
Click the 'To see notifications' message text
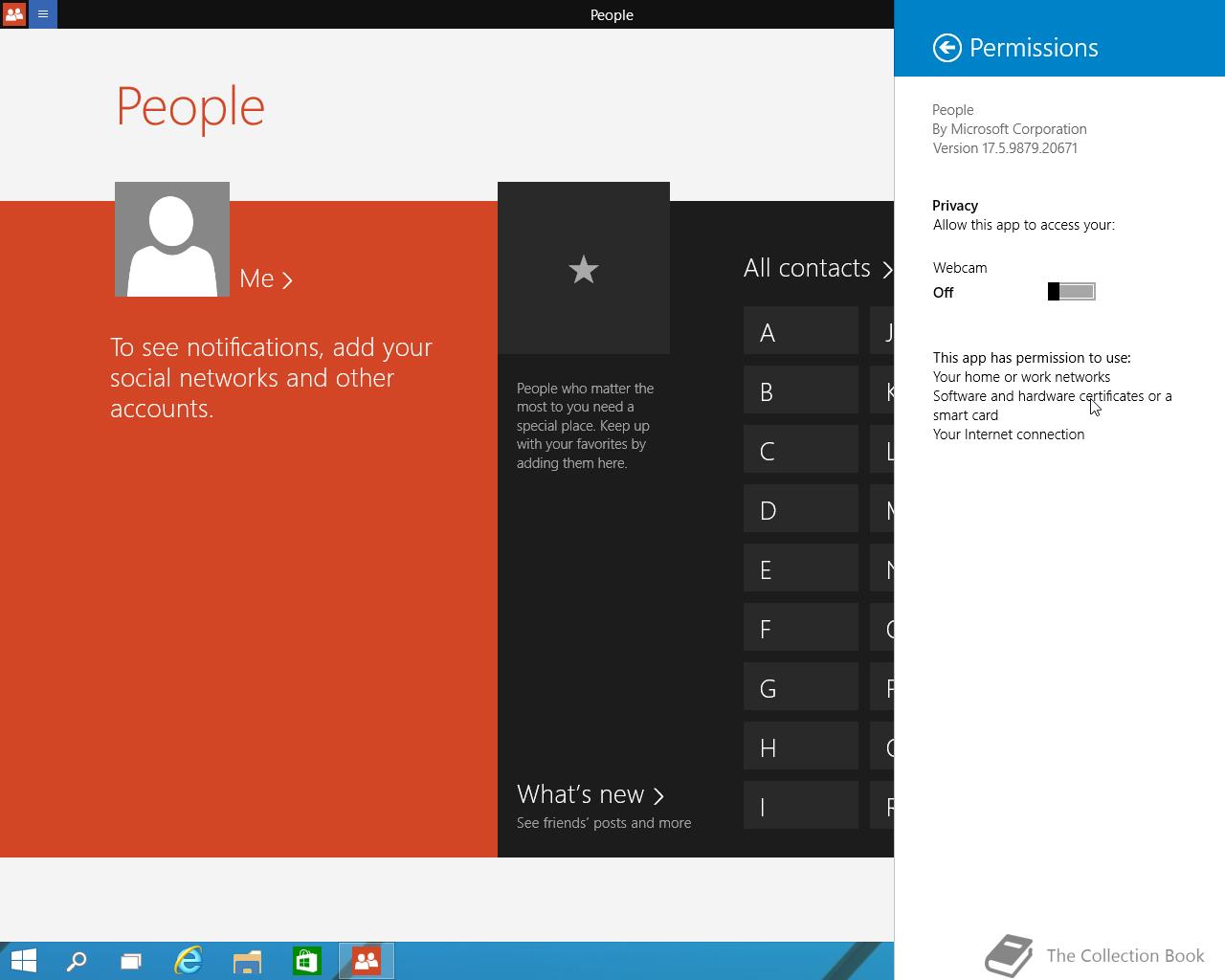(x=272, y=377)
